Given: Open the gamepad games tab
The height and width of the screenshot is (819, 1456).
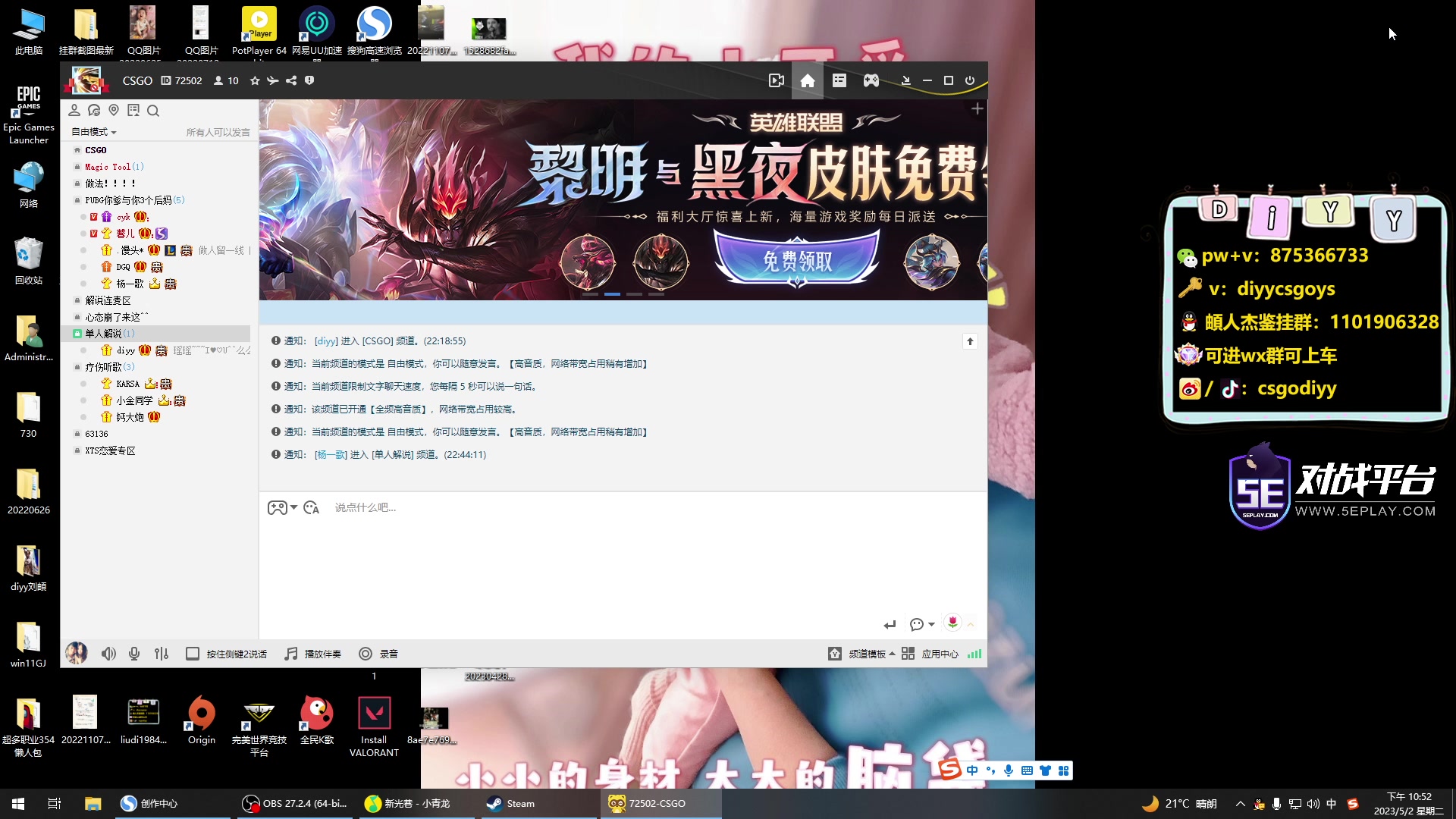Looking at the screenshot, I should [871, 80].
